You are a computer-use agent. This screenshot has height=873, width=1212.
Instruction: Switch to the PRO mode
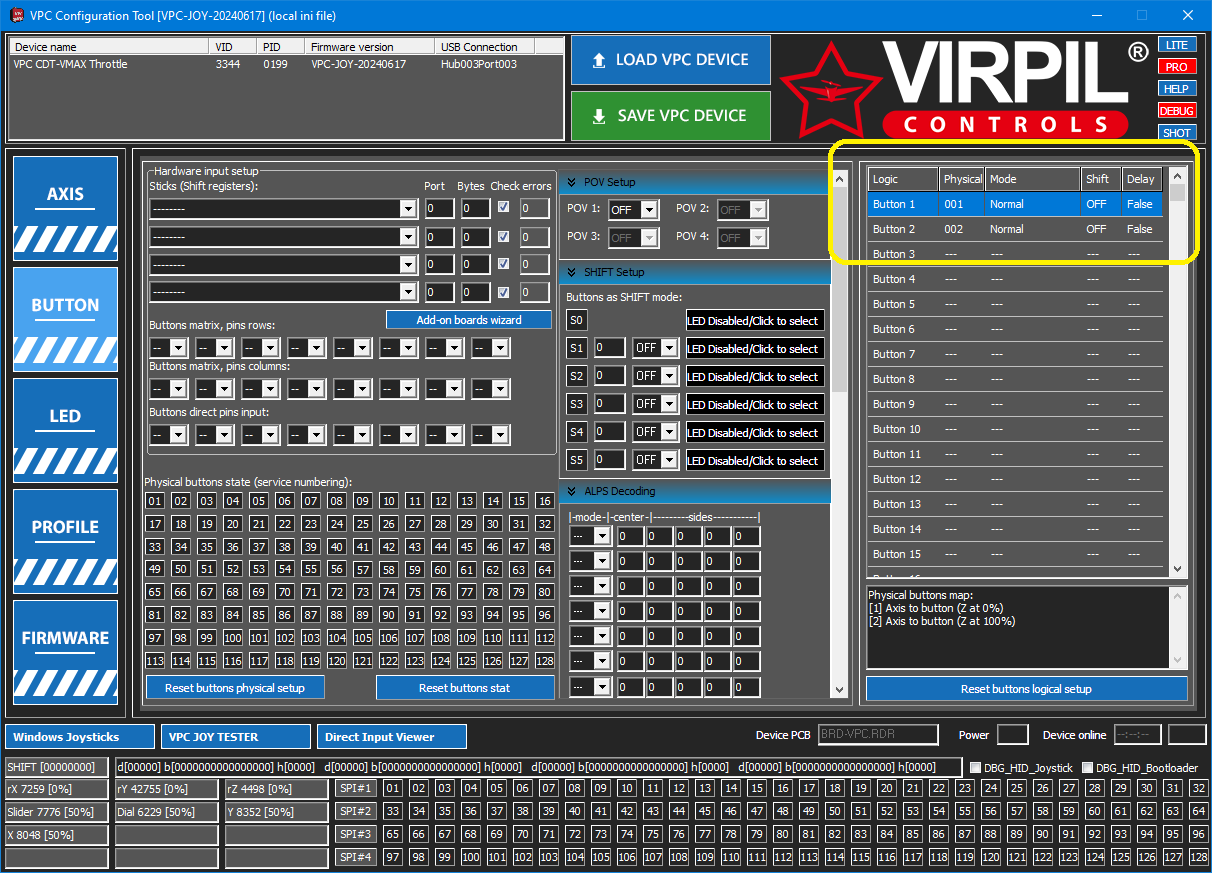1177,67
